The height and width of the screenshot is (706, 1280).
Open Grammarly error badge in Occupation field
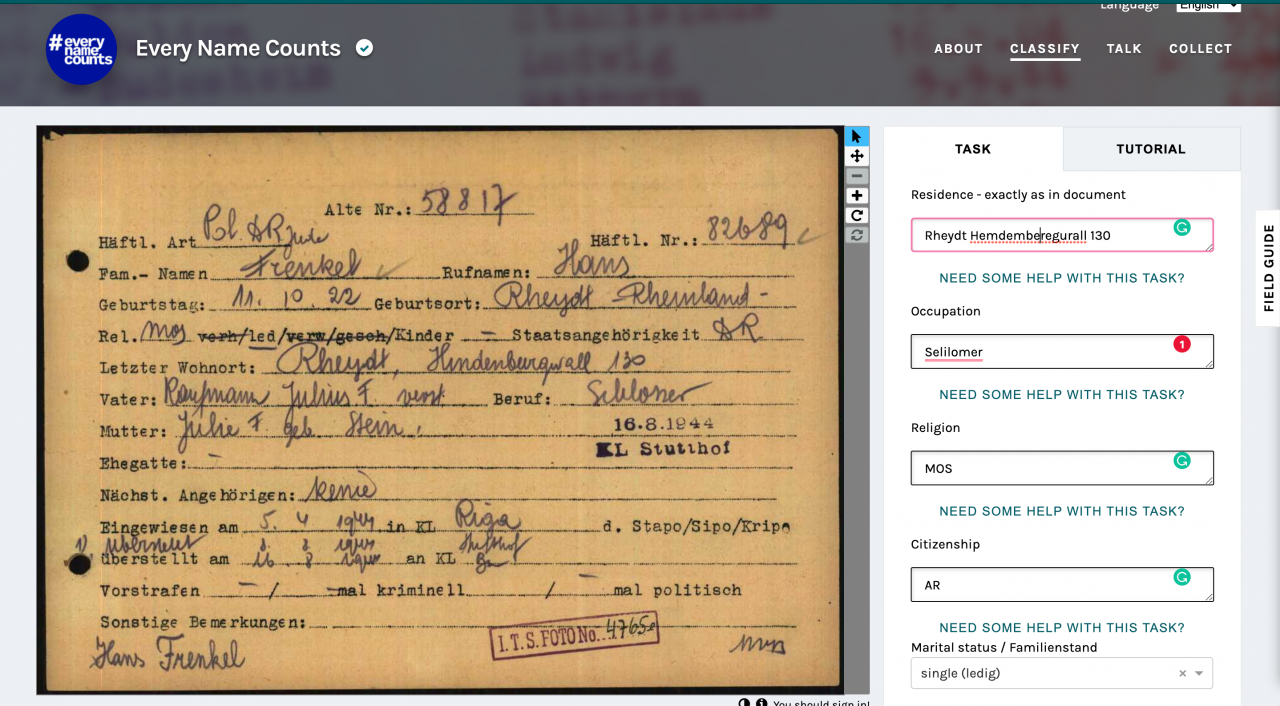coord(1182,345)
